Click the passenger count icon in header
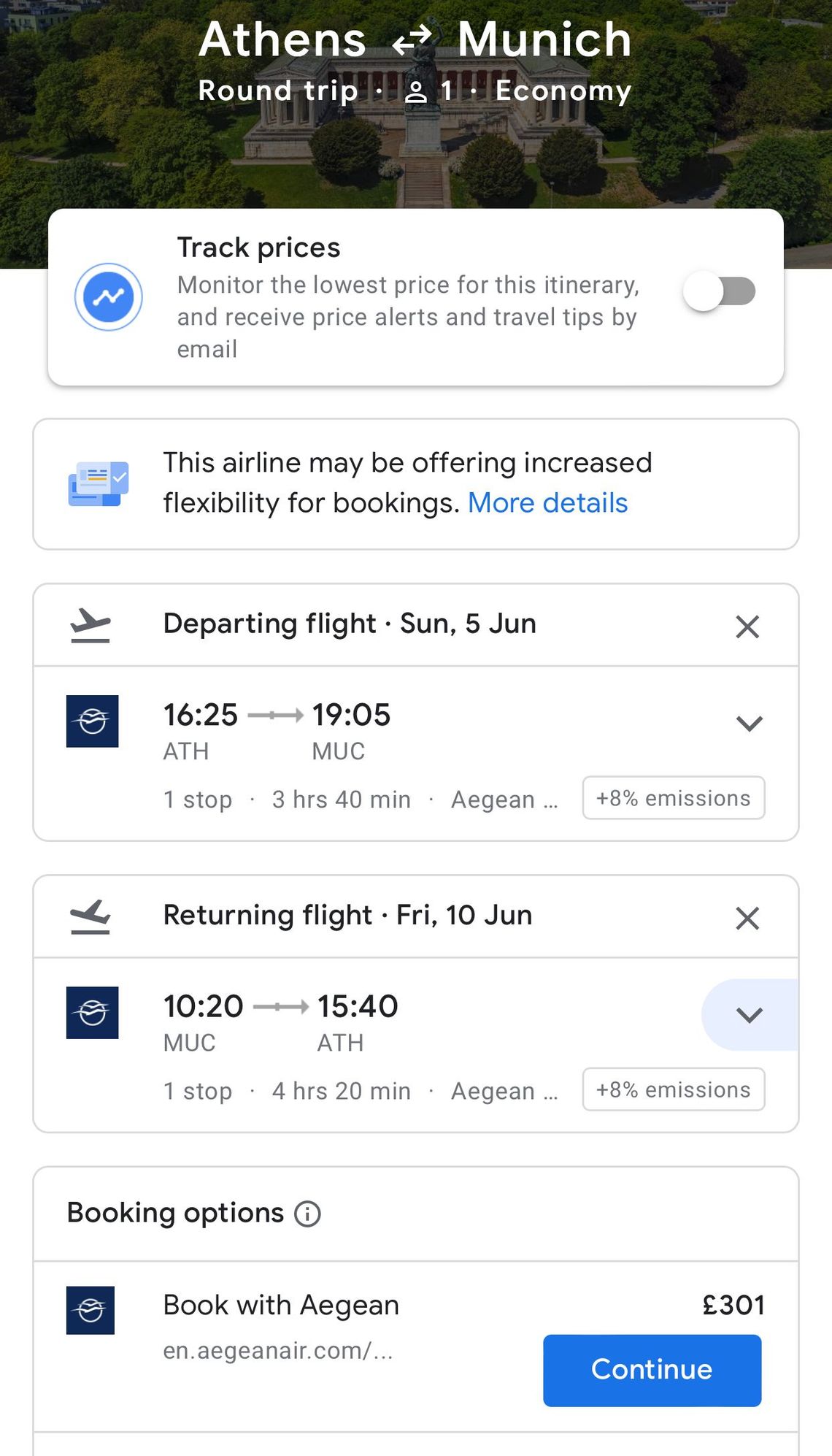Viewport: 832px width, 1456px height. 415,93
